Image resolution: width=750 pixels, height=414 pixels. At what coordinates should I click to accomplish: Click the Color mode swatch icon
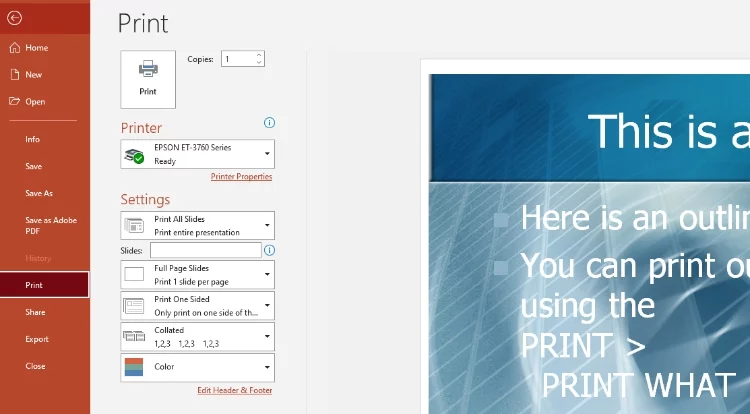(134, 367)
